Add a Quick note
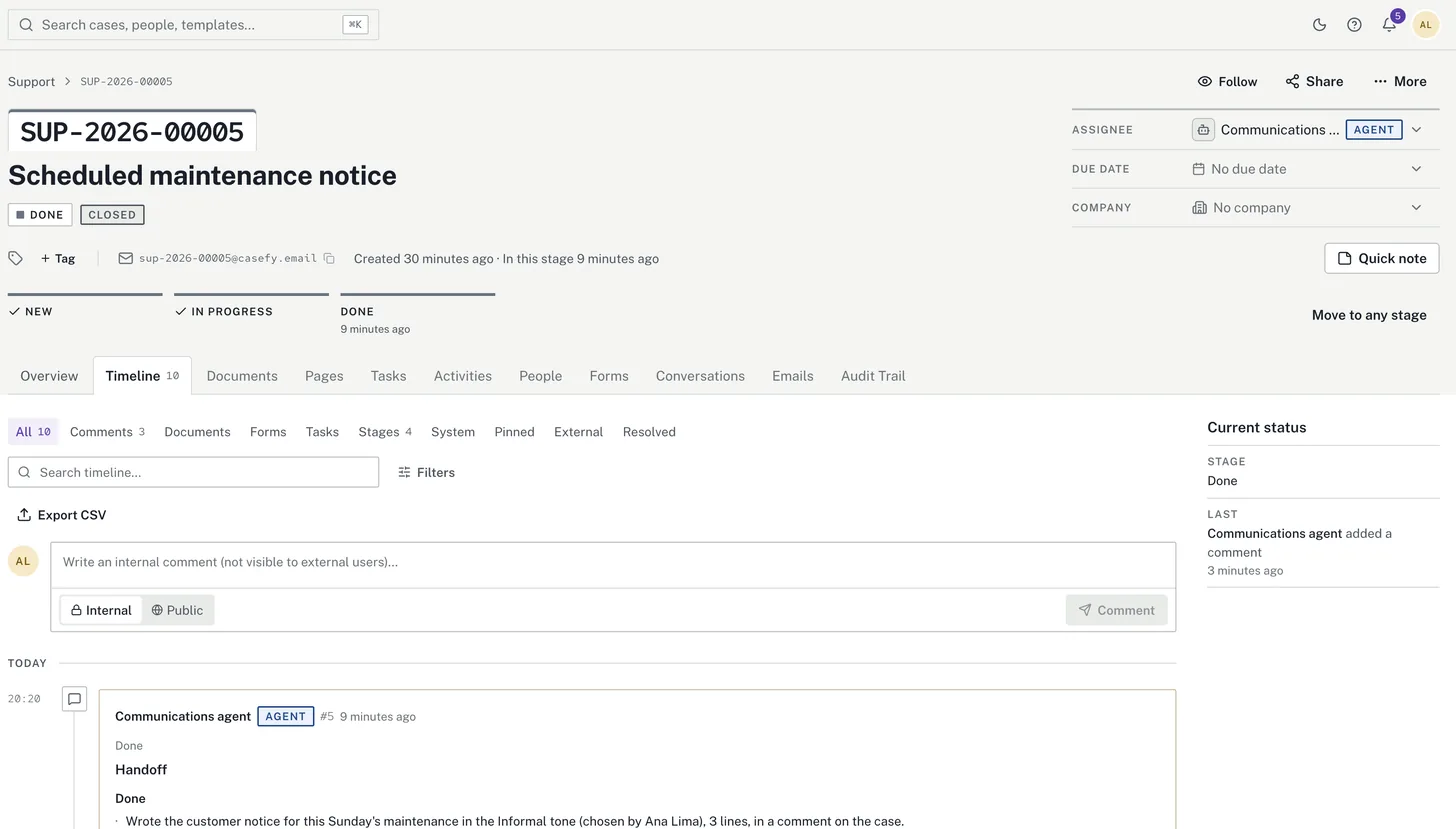The image size is (1456, 829). point(1381,258)
